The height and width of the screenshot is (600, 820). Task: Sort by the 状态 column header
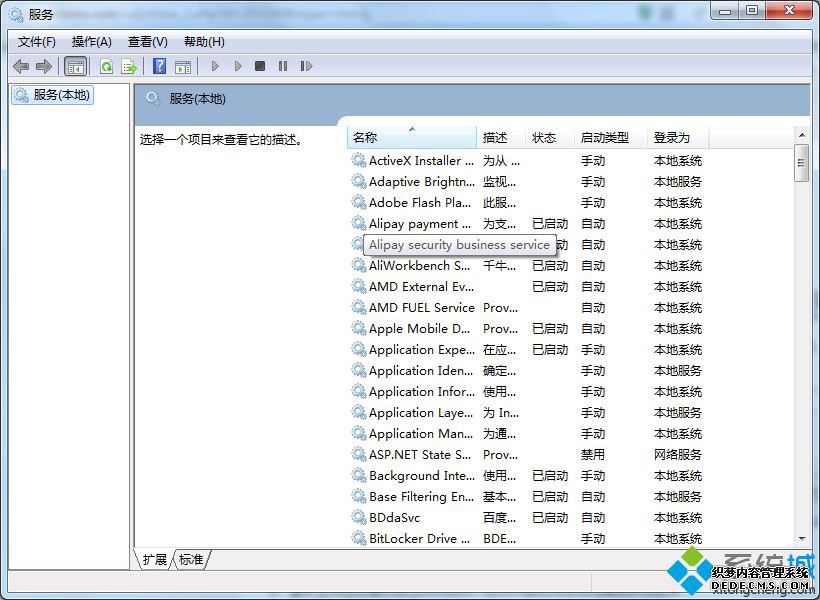point(550,138)
